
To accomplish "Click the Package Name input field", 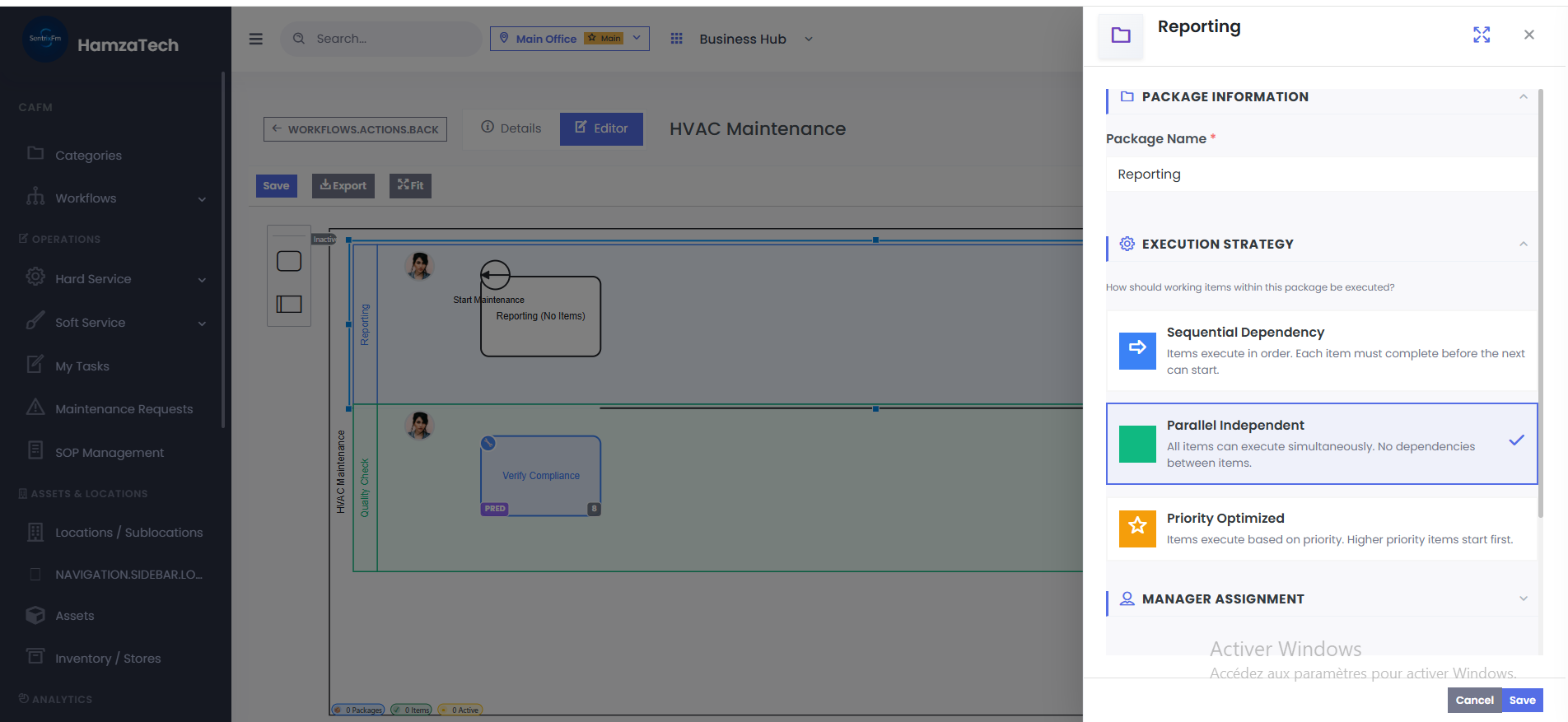I will 1321,175.
